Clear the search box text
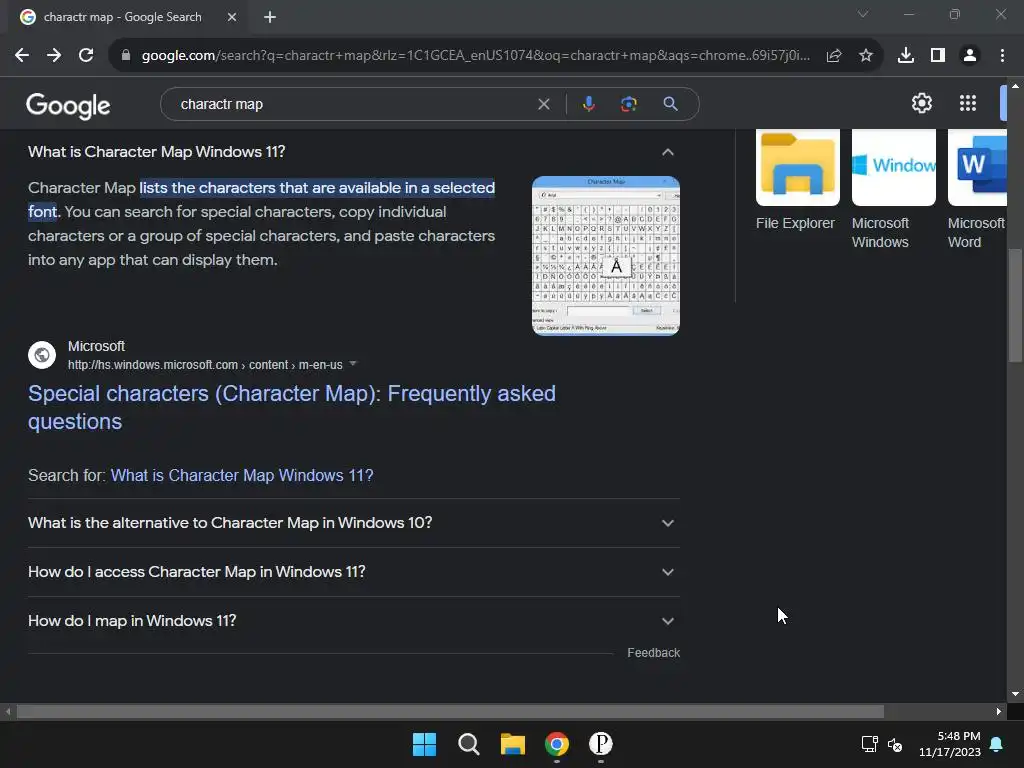The height and width of the screenshot is (768, 1024). (543, 104)
